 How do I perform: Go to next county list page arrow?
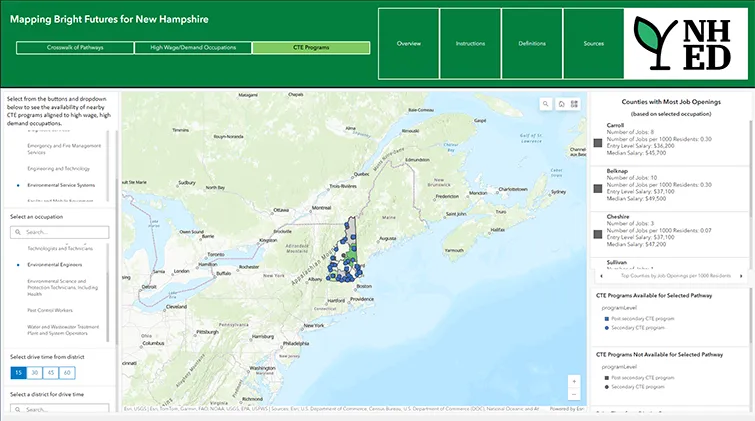pyautogui.click(x=741, y=276)
